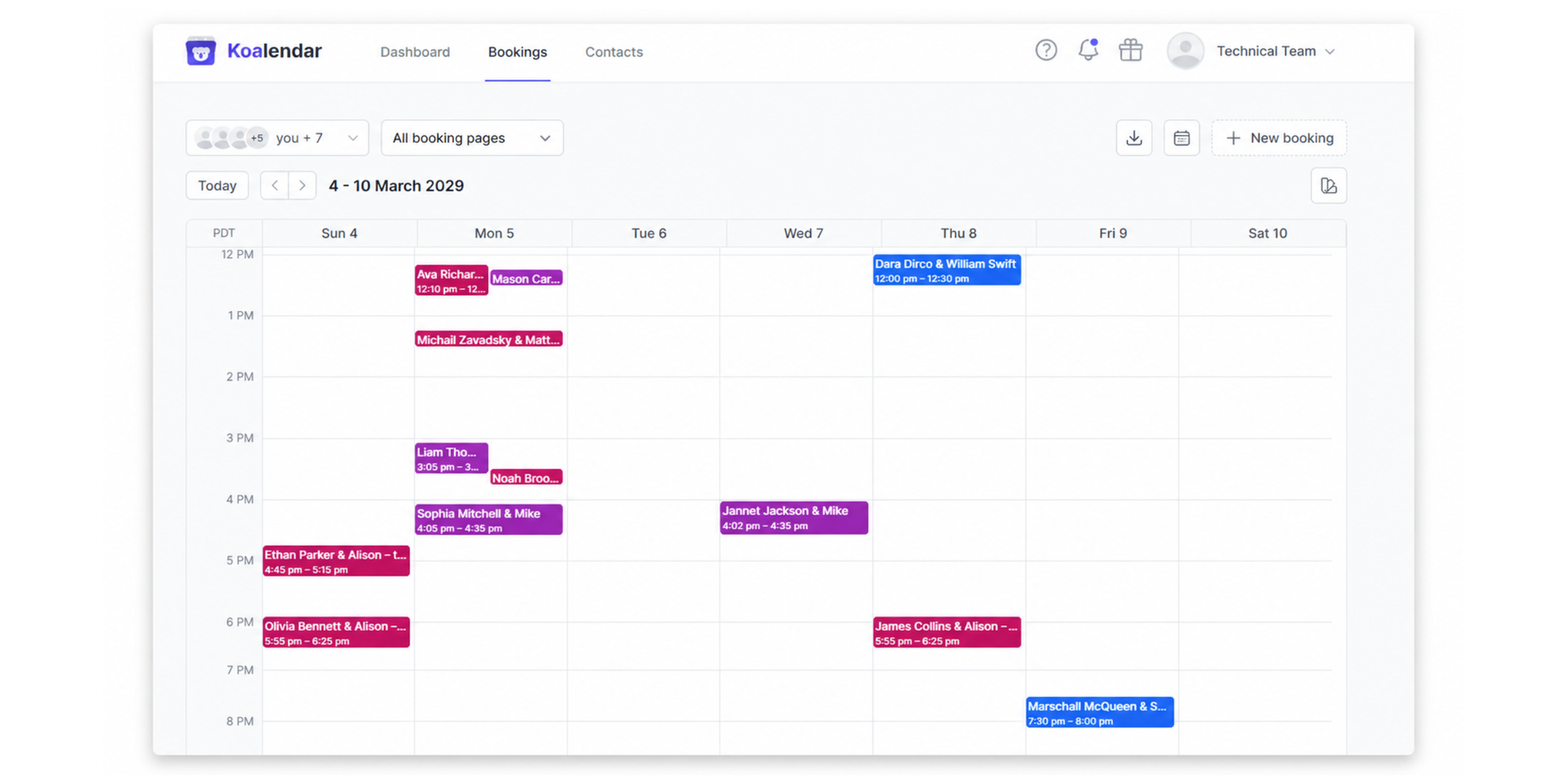Click the gift rewards icon
The height and width of the screenshot is (784, 1568).
pos(1131,50)
